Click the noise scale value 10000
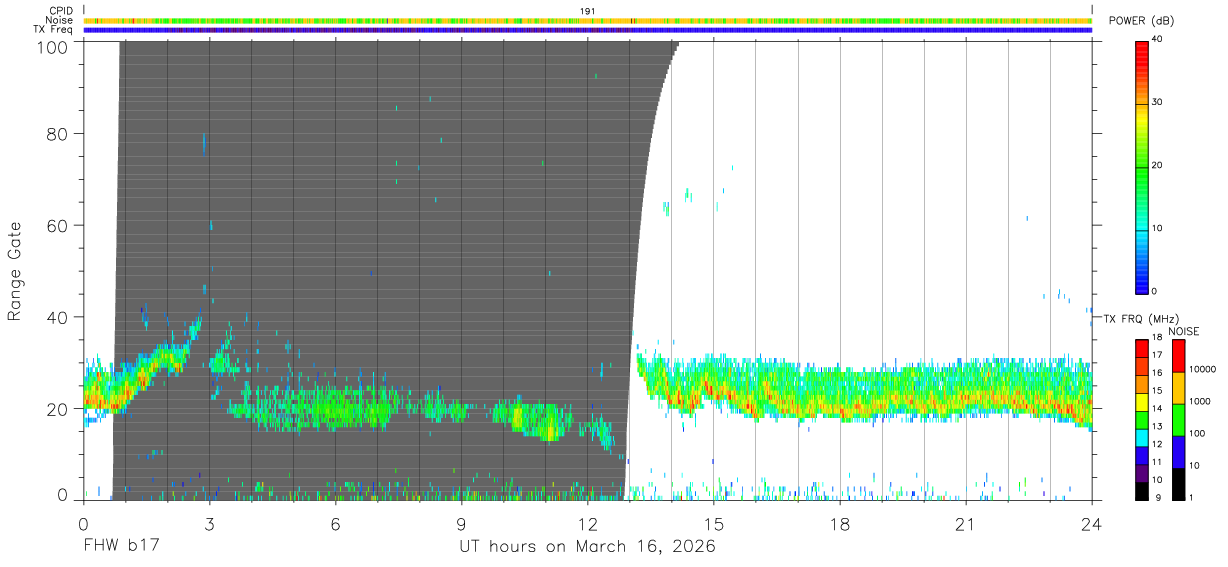The width and height of the screenshot is (1228, 567). 1203,369
